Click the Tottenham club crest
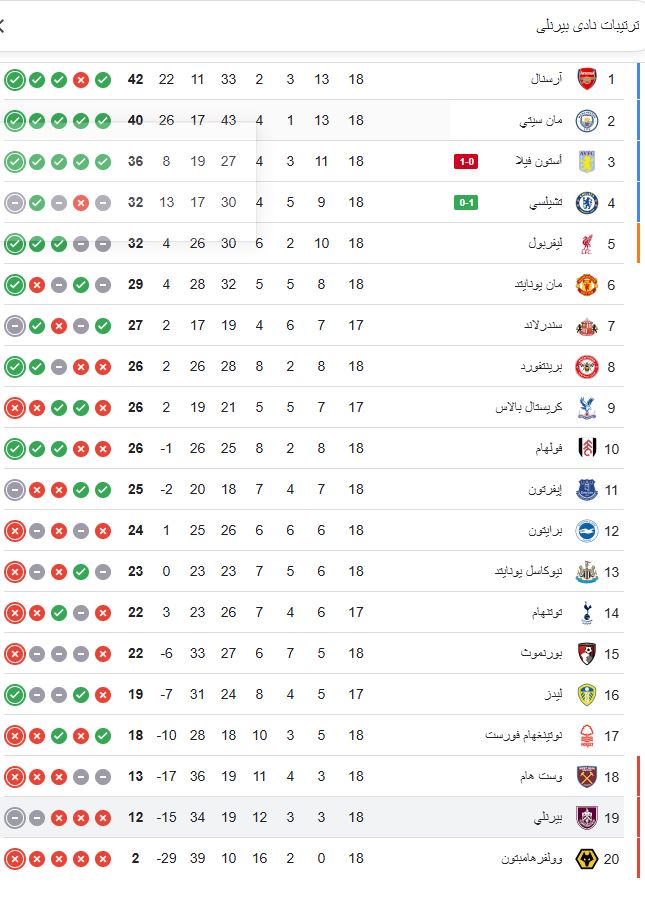The width and height of the screenshot is (645, 902). (587, 612)
